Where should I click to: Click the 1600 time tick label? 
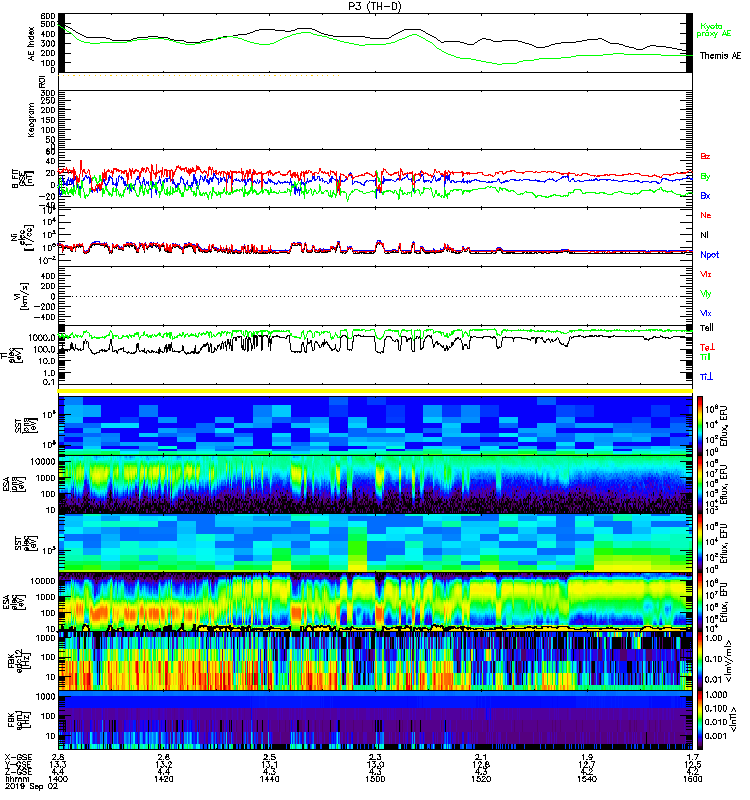click(x=692, y=779)
